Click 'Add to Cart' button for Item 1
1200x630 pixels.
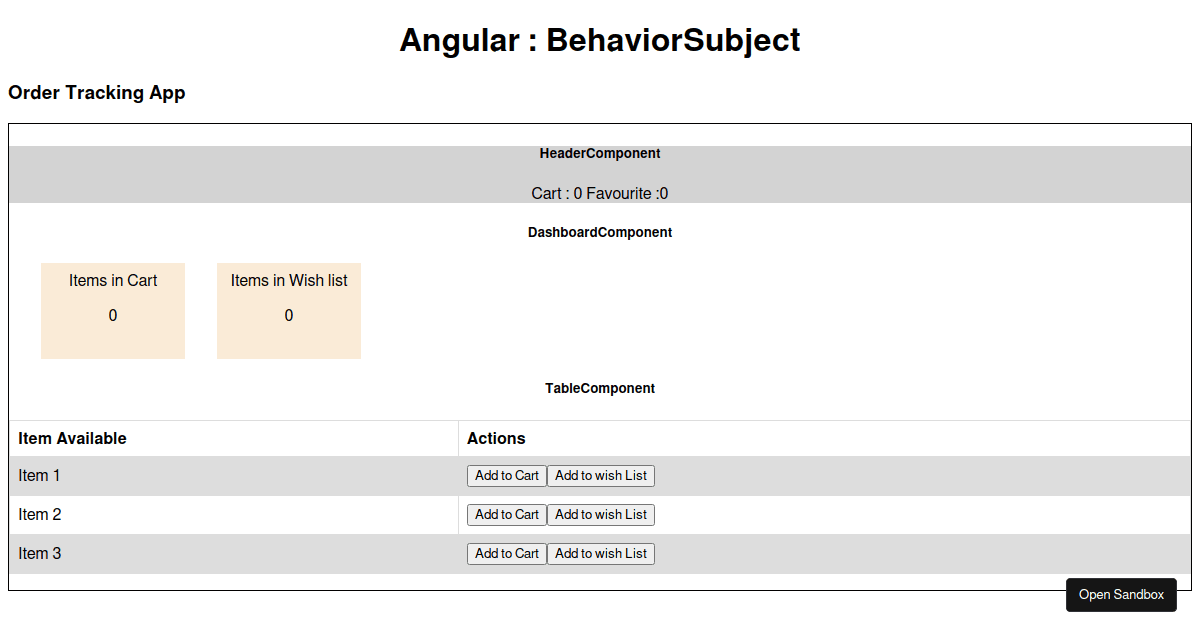point(506,475)
